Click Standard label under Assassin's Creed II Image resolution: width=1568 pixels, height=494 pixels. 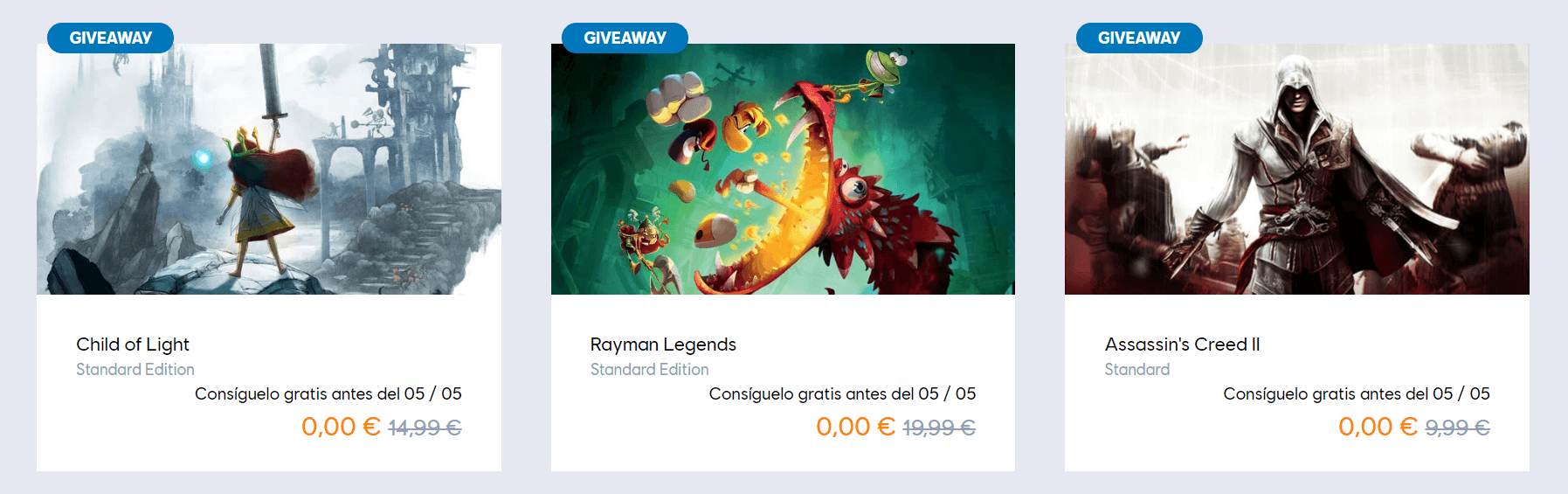pyautogui.click(x=1137, y=370)
